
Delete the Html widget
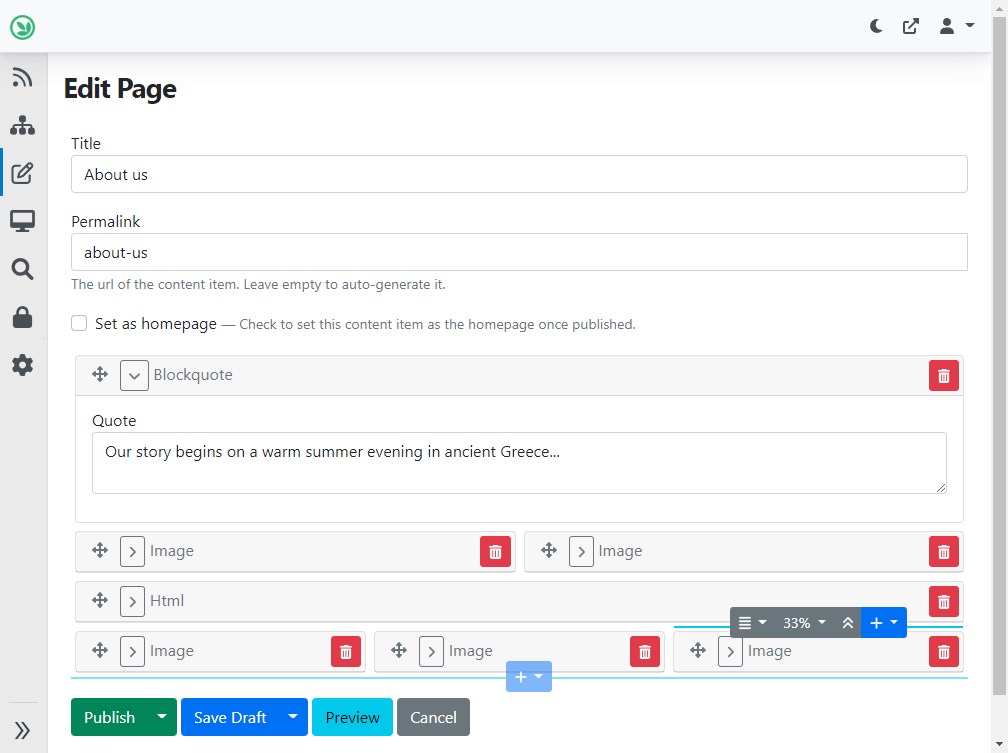pos(944,602)
